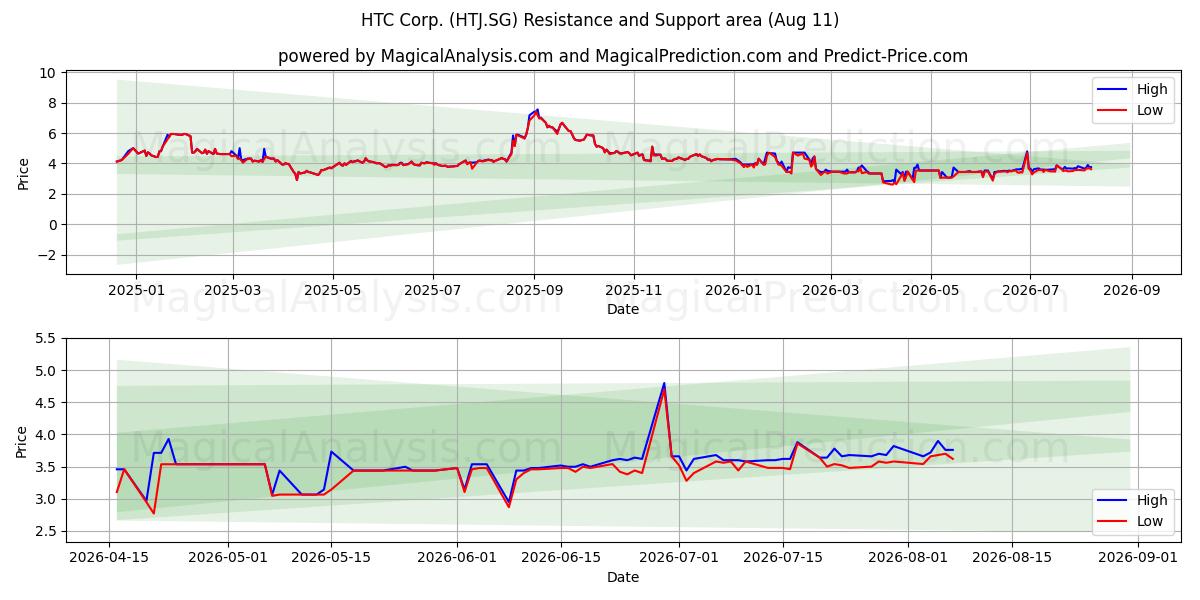Image resolution: width=1200 pixels, height=600 pixels.
Task: Click the 'Date' axis label under the top chart
Action: (623, 310)
